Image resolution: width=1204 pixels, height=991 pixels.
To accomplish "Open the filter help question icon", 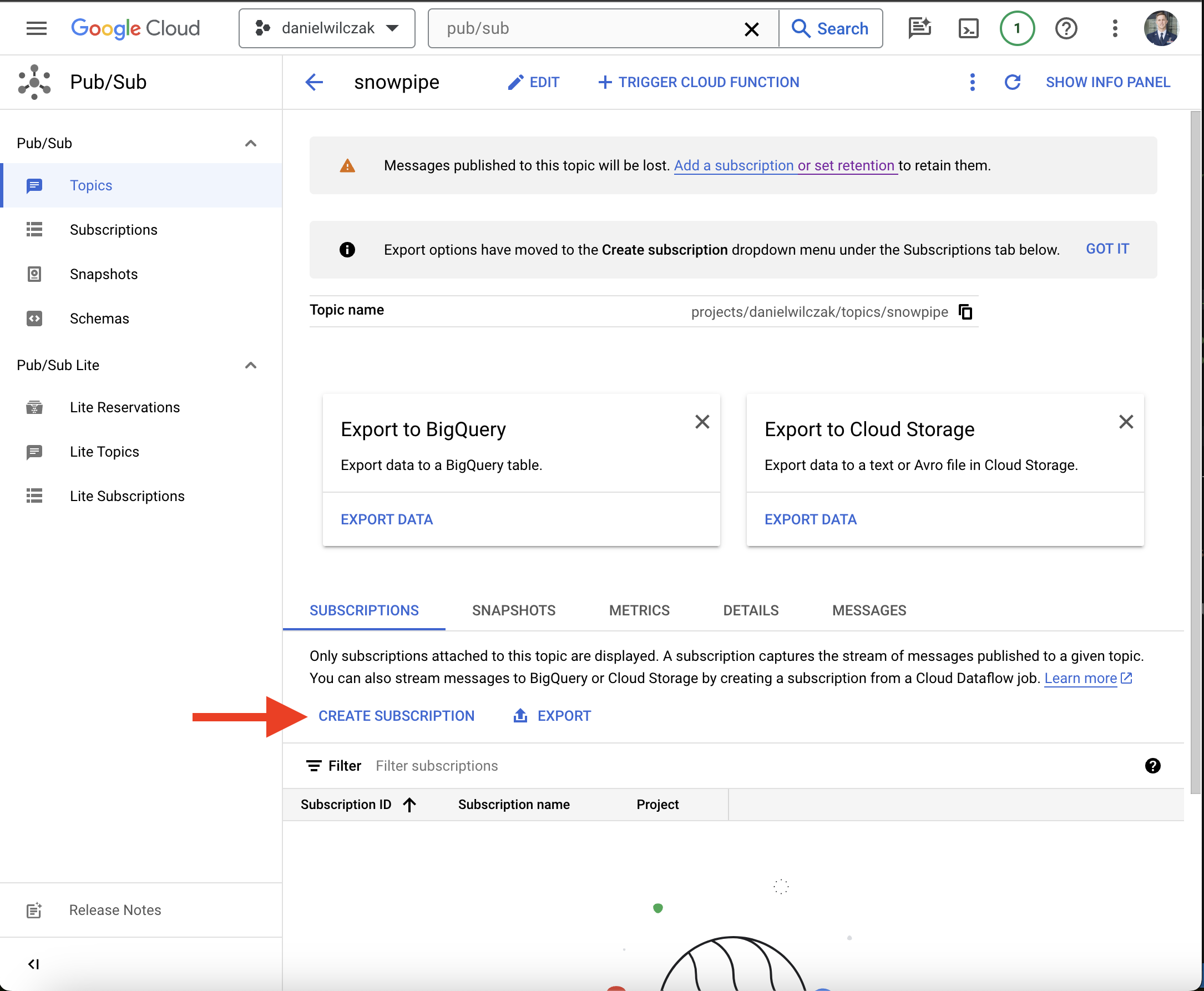I will pyautogui.click(x=1152, y=766).
